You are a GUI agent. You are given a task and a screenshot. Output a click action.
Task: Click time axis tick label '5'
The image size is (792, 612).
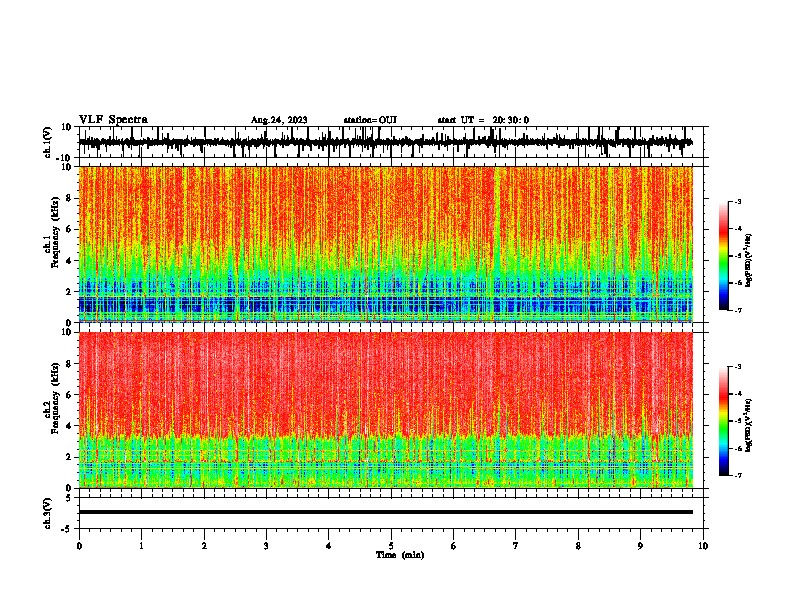click(391, 545)
